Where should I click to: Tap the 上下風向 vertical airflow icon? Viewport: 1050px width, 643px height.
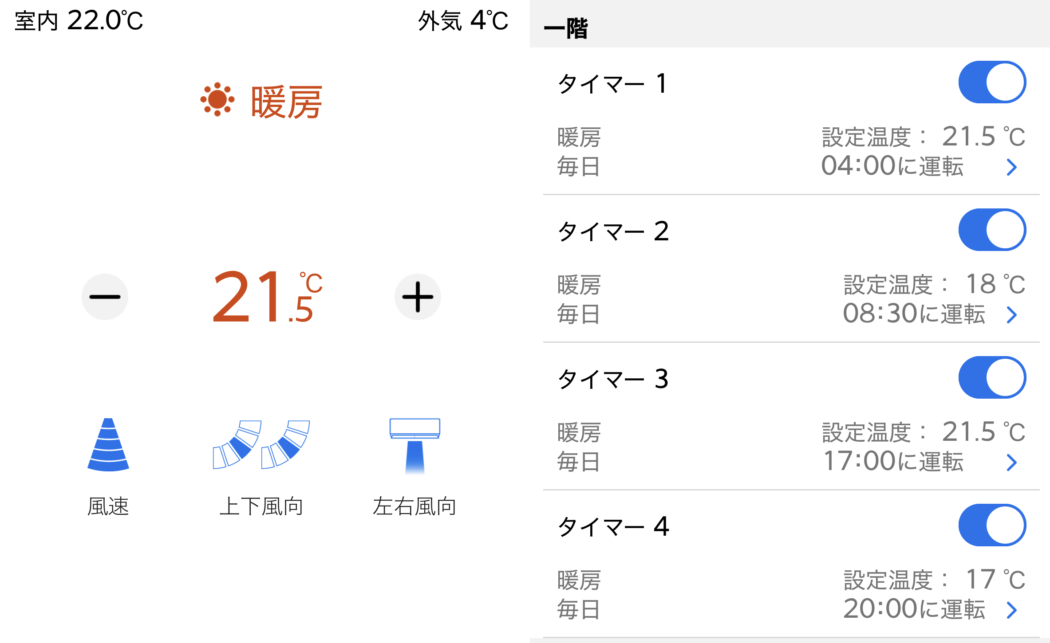click(260, 445)
